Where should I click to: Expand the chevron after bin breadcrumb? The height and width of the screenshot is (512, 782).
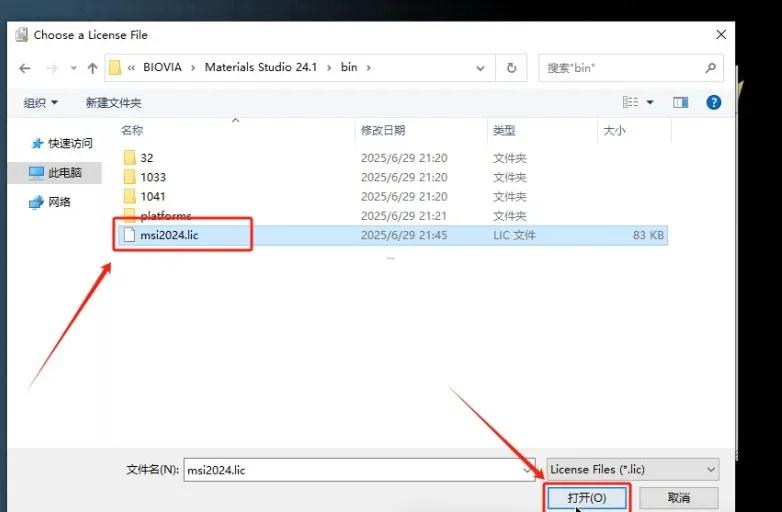tap(369, 68)
